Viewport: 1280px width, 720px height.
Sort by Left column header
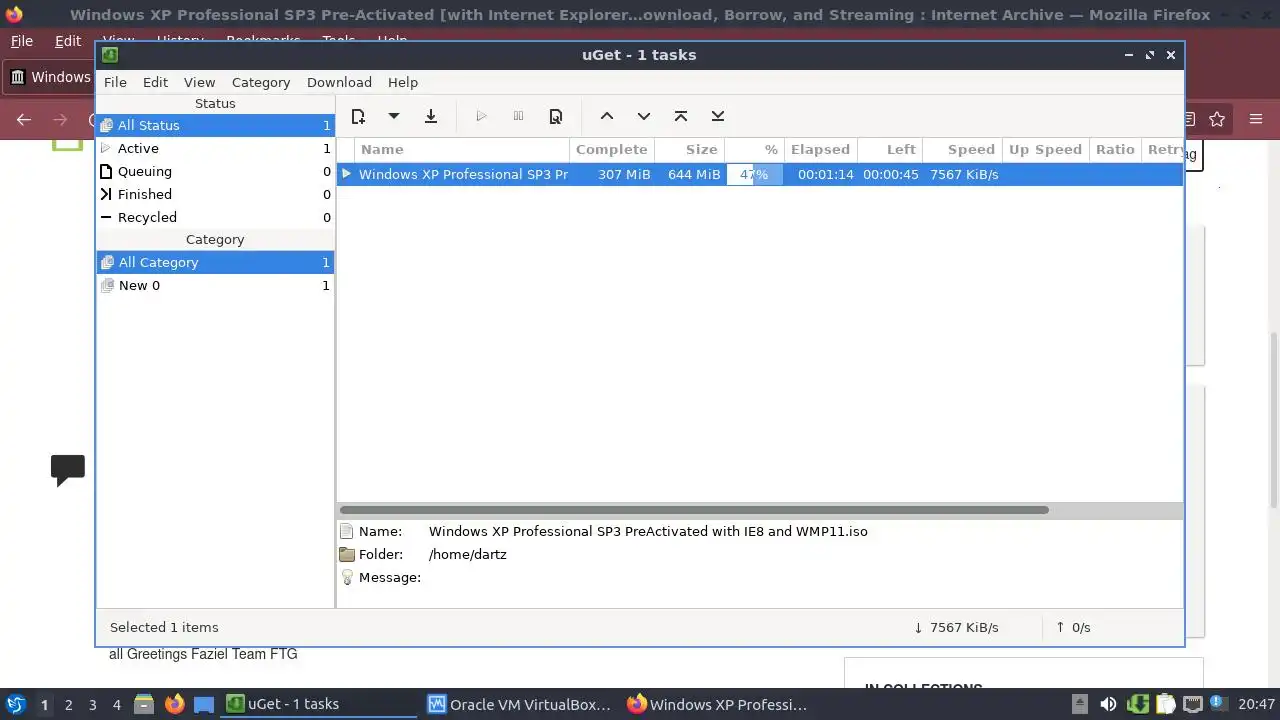889,149
